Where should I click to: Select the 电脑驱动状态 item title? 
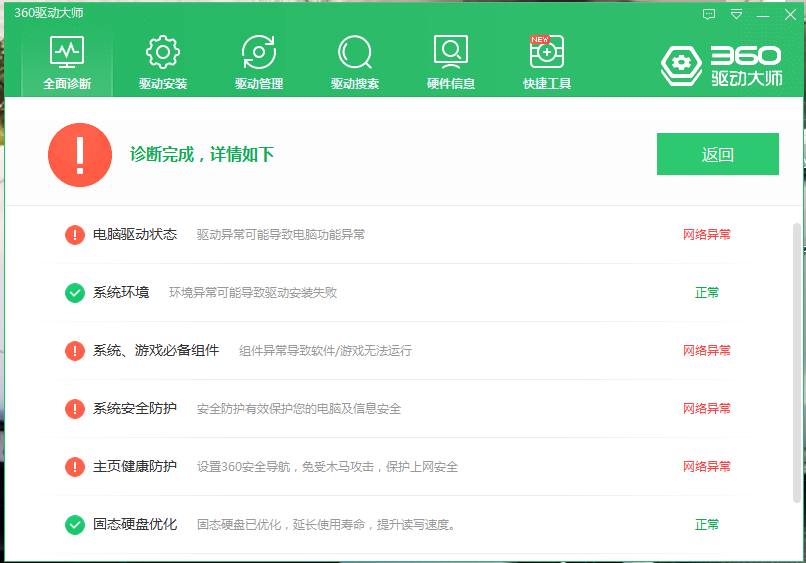135,234
